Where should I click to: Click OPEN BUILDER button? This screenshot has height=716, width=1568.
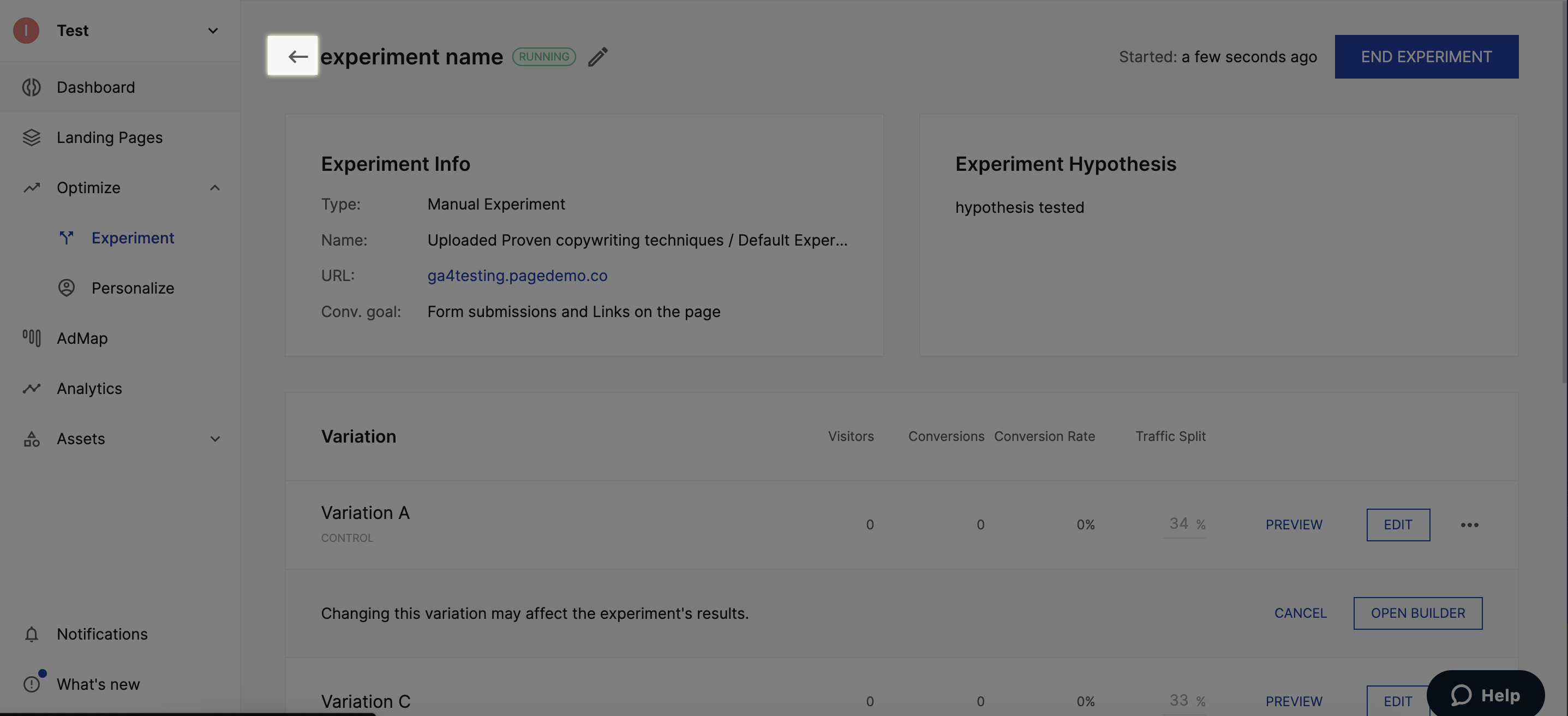point(1417,613)
